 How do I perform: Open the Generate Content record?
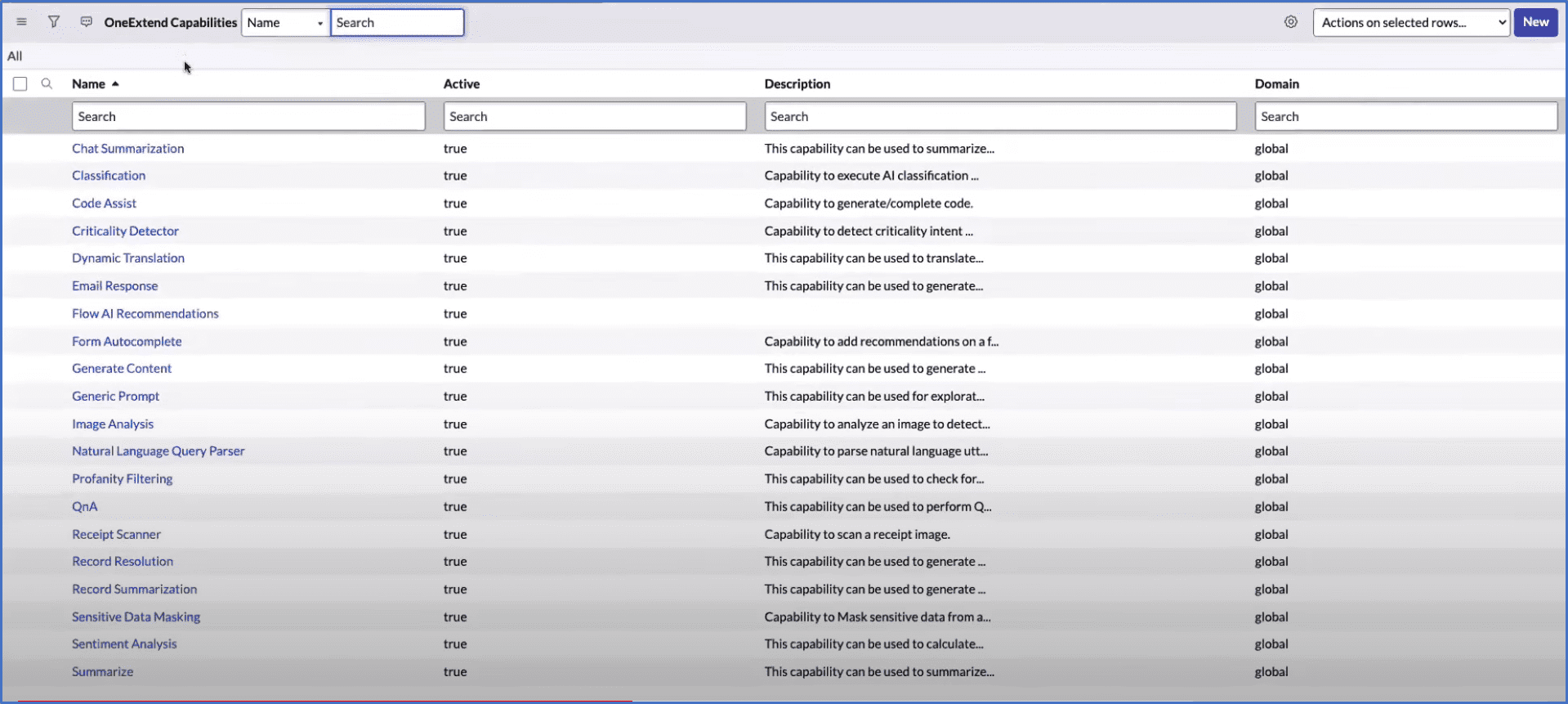122,368
